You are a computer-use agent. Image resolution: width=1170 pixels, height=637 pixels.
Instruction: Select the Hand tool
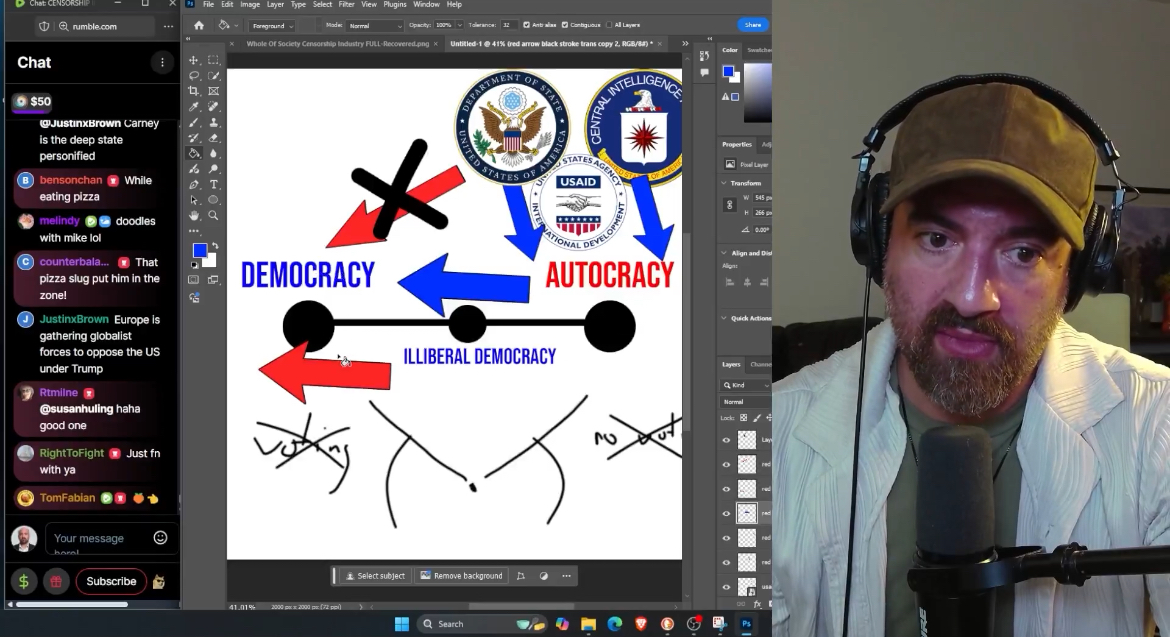[x=194, y=216]
